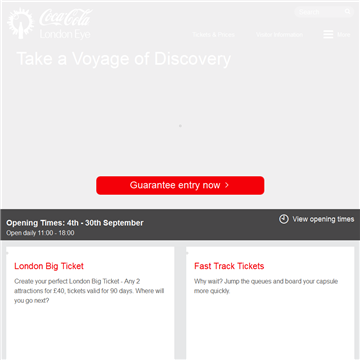Expand the More menu label
The height and width of the screenshot is (360, 360).
pos(344,35)
